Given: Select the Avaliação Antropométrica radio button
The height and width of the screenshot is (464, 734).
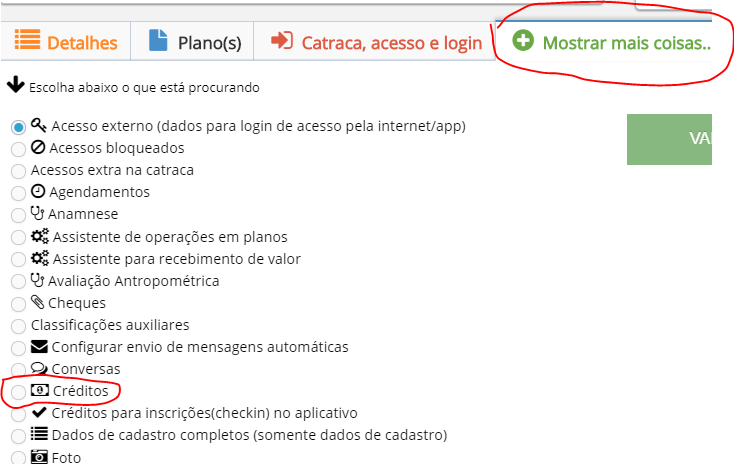Looking at the screenshot, I should coord(18,281).
